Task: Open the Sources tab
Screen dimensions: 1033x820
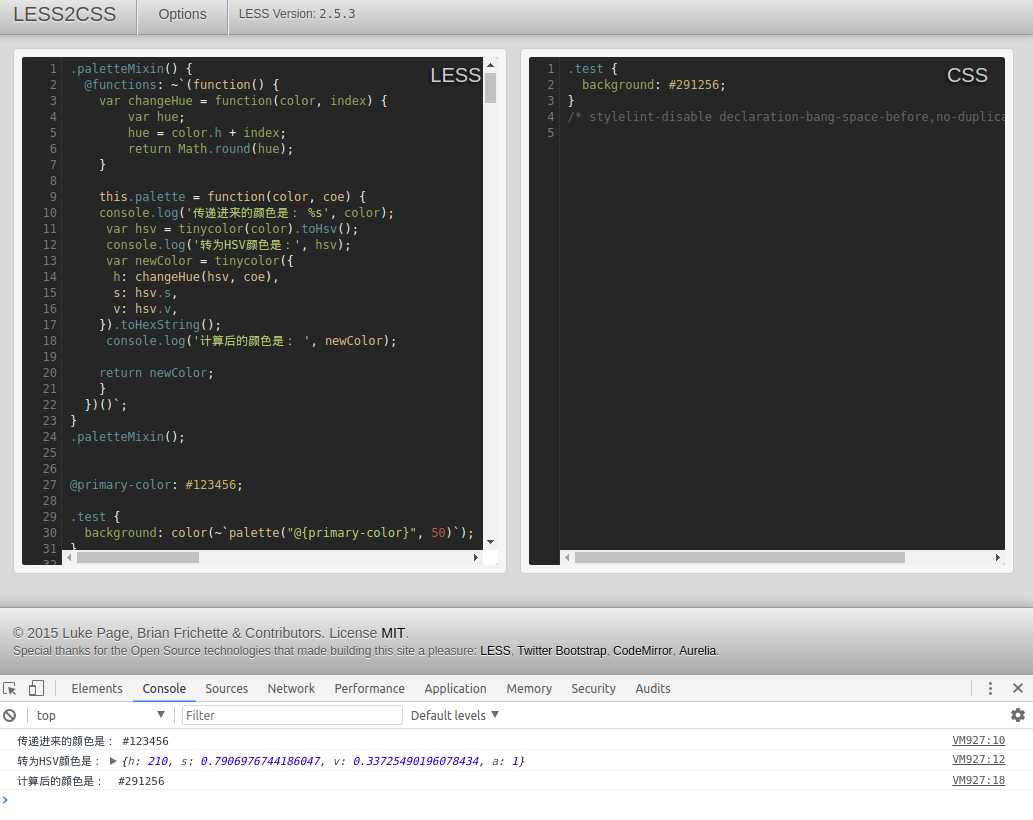Action: coord(227,688)
